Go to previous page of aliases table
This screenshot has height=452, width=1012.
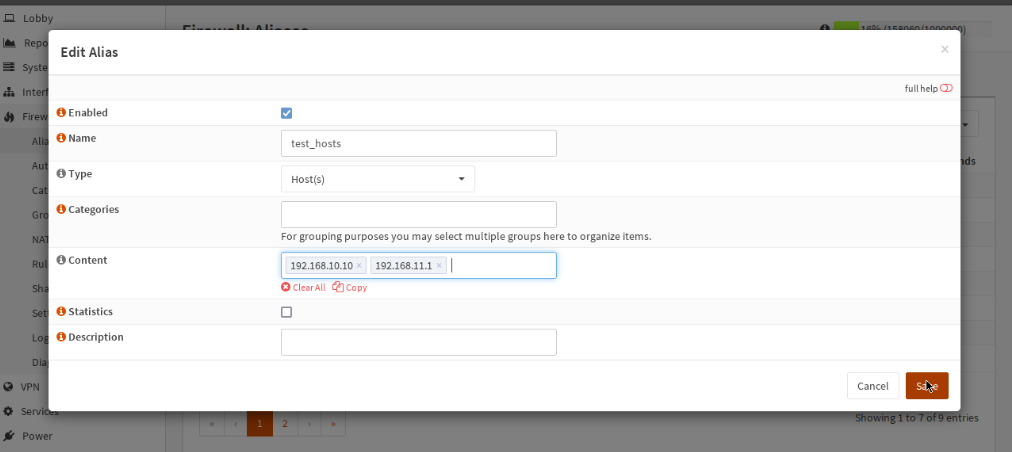pyautogui.click(x=235, y=424)
